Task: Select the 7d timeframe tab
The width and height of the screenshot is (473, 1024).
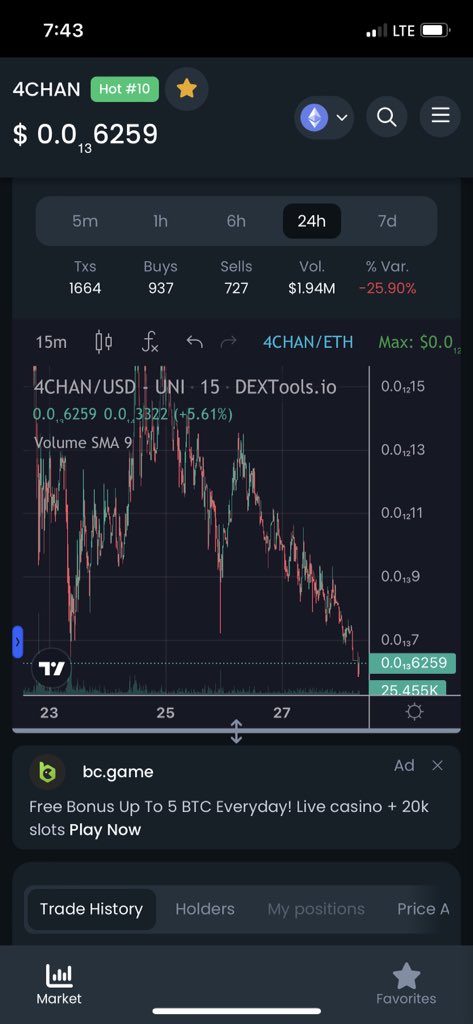Action: coord(387,221)
